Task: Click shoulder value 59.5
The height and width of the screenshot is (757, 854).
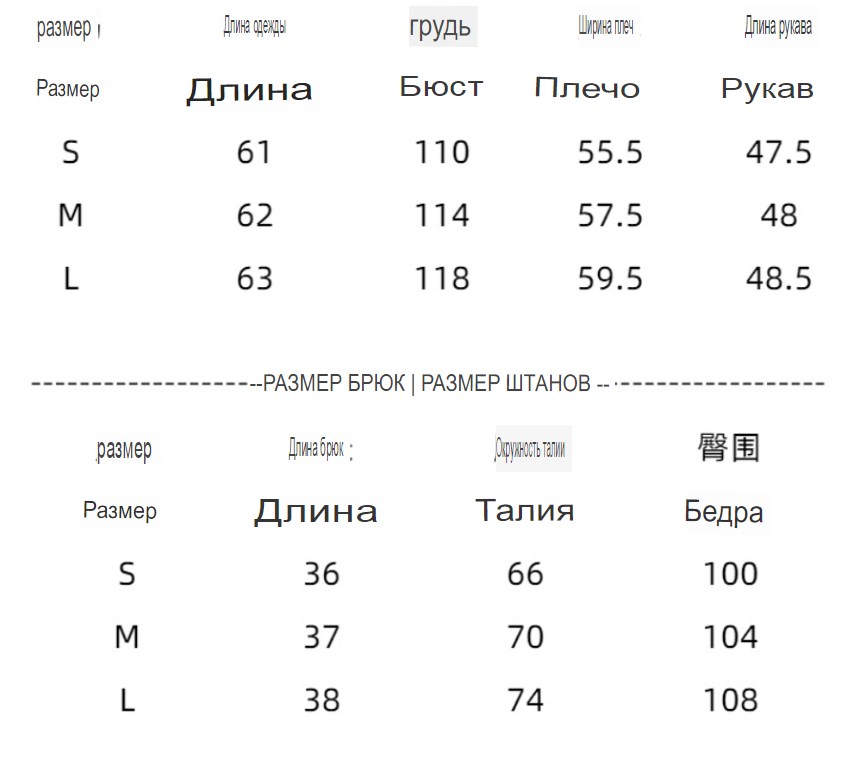Action: (x=610, y=278)
